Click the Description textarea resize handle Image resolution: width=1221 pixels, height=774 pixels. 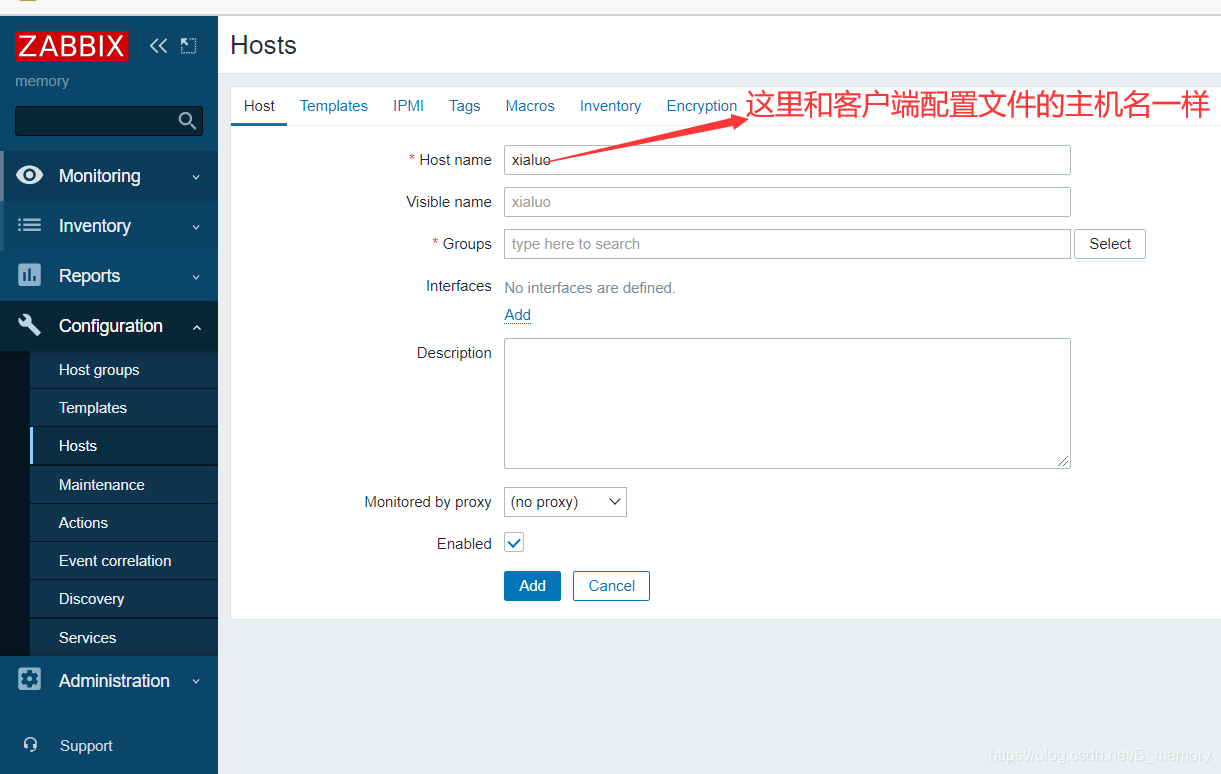coord(1063,461)
